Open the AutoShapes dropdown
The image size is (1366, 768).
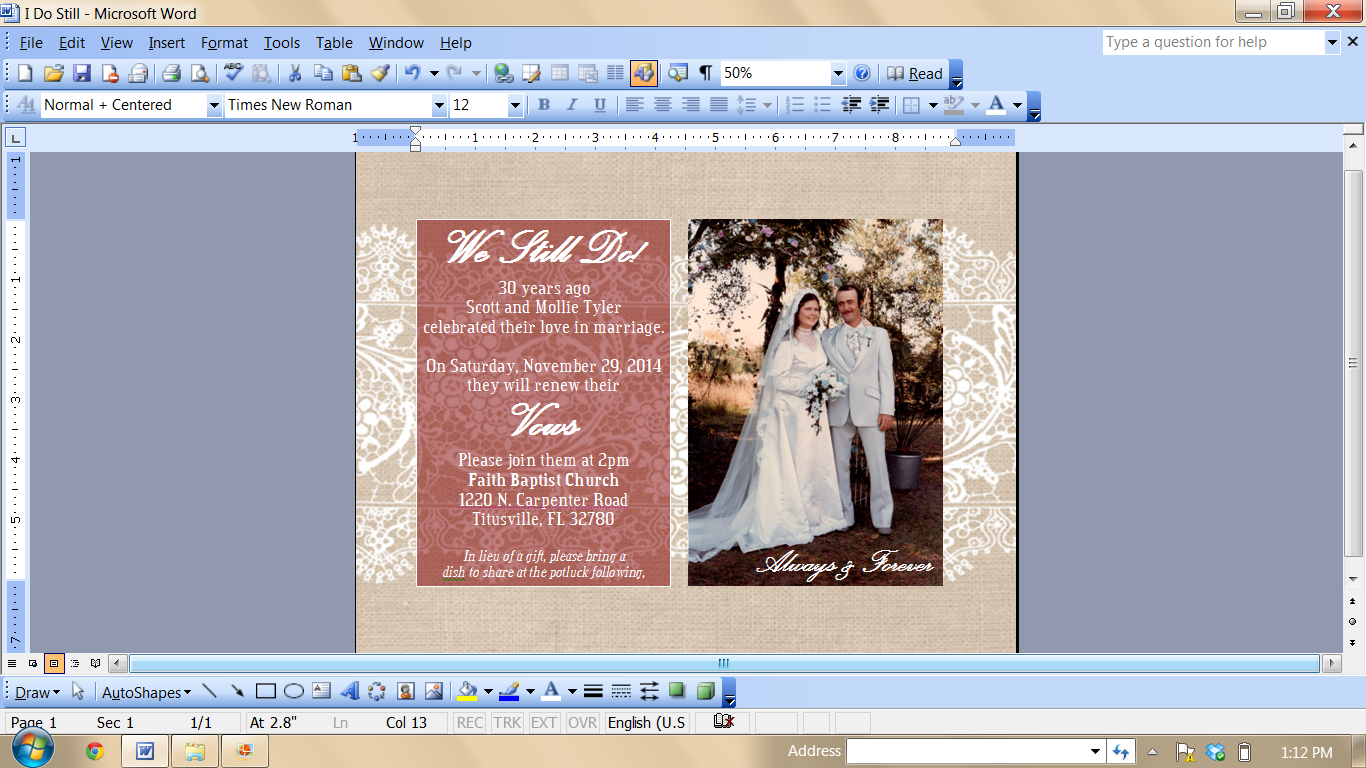click(x=146, y=692)
